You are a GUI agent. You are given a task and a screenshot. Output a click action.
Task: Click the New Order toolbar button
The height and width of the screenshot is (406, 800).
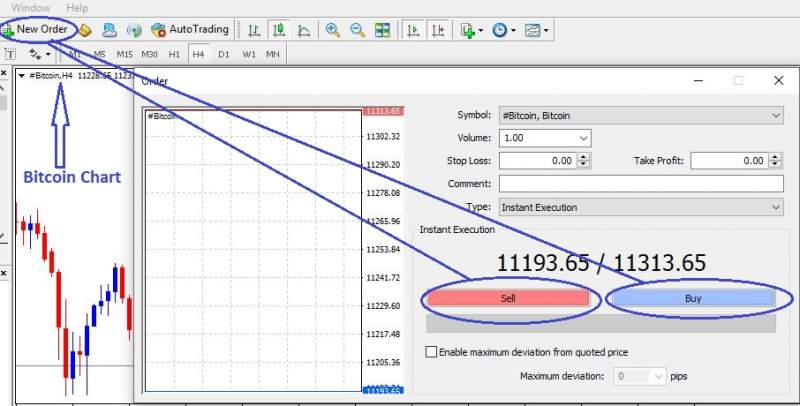(x=35, y=30)
